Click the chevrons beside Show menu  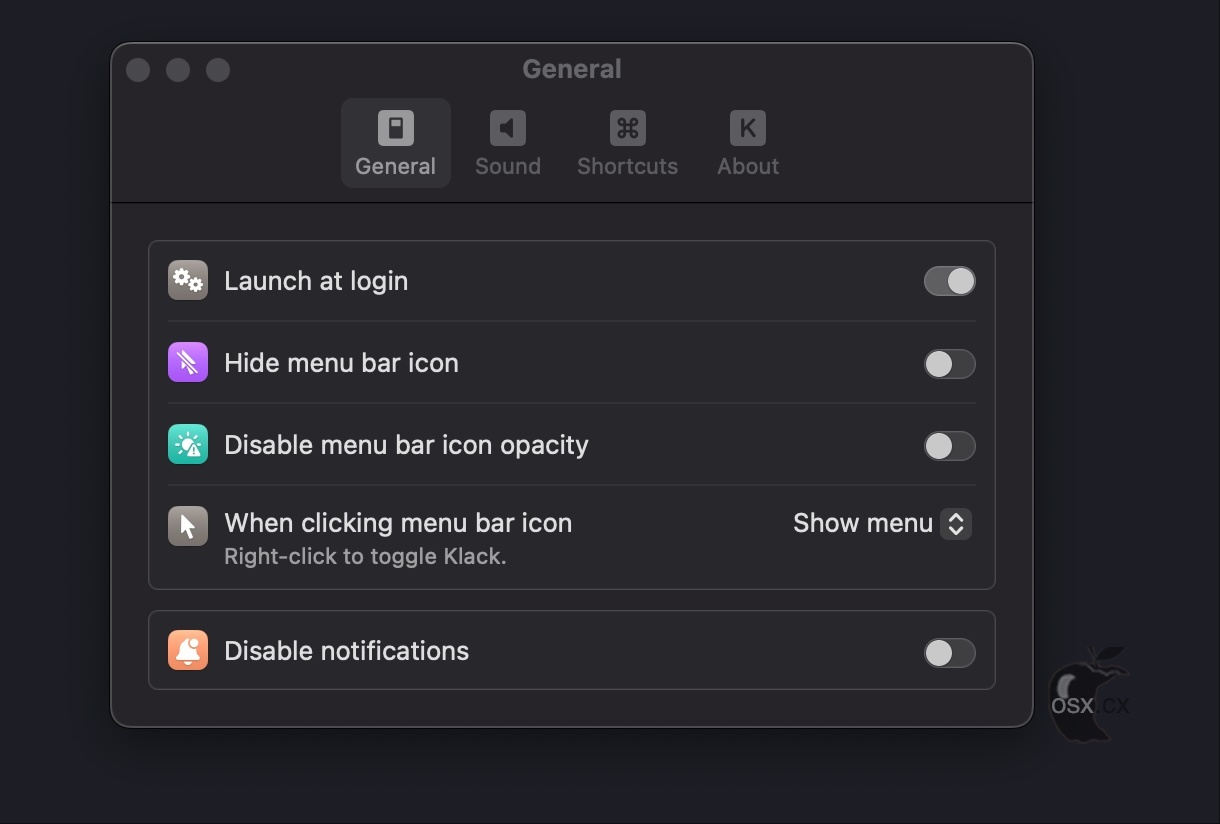(956, 523)
